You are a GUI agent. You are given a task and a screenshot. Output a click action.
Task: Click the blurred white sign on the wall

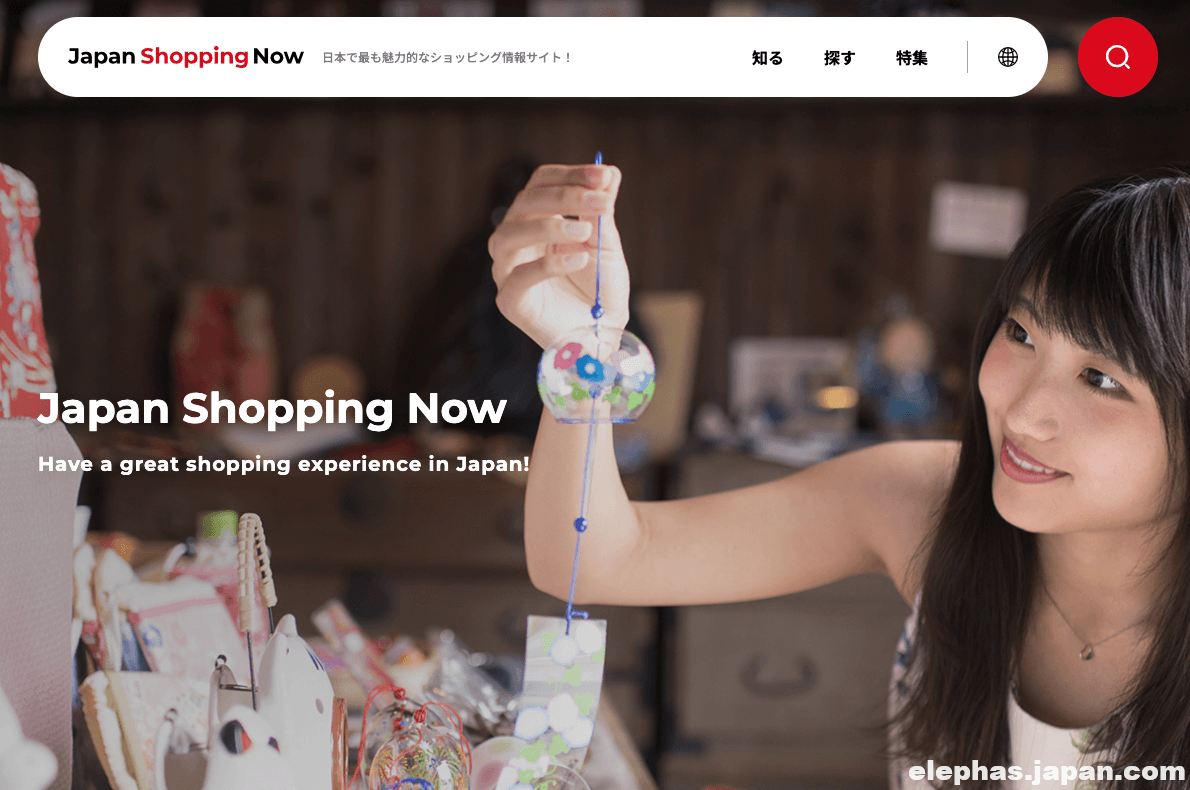978,219
